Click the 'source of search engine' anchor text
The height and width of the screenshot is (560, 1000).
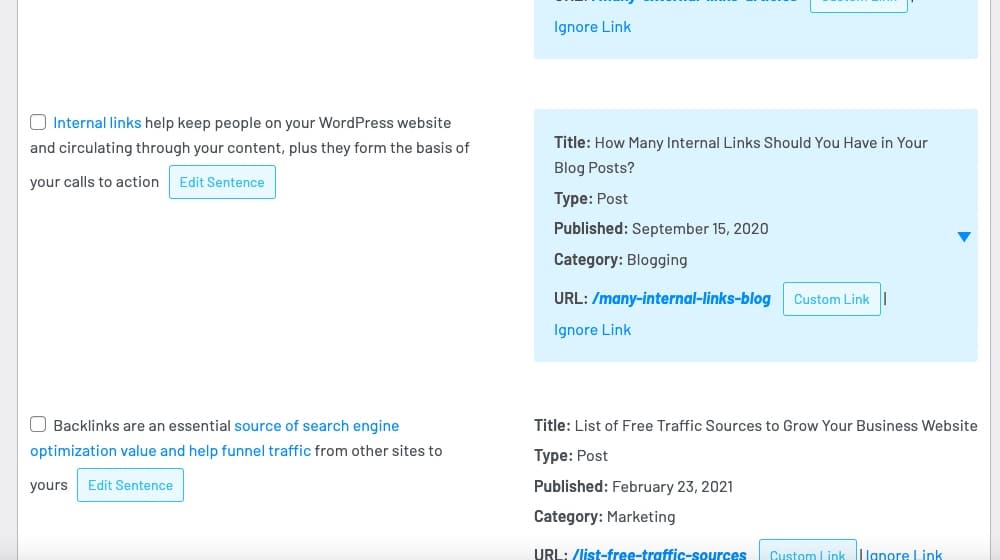click(x=316, y=425)
